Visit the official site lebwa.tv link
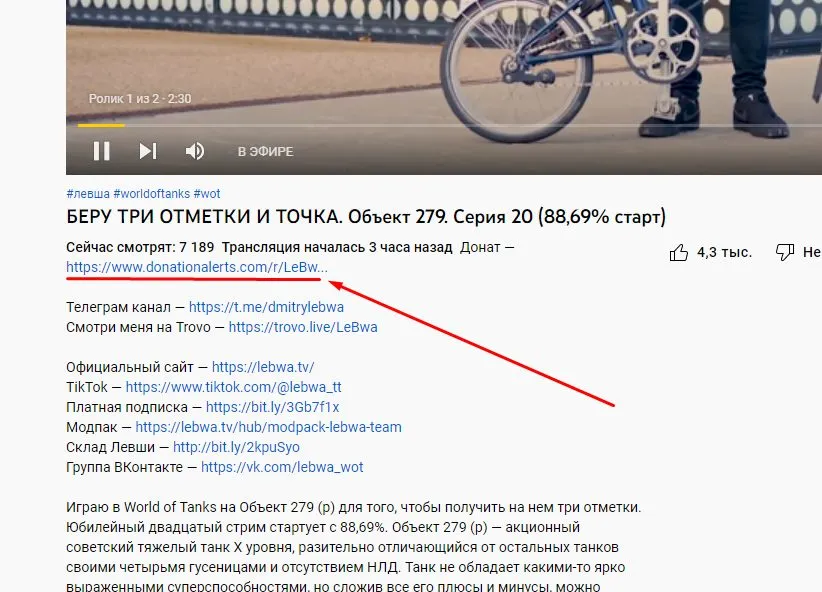This screenshot has width=822, height=592. pyautogui.click(x=263, y=367)
